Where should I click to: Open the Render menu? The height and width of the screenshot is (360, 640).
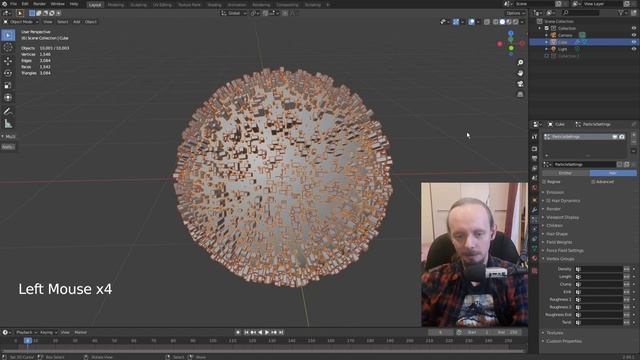click(x=39, y=4)
